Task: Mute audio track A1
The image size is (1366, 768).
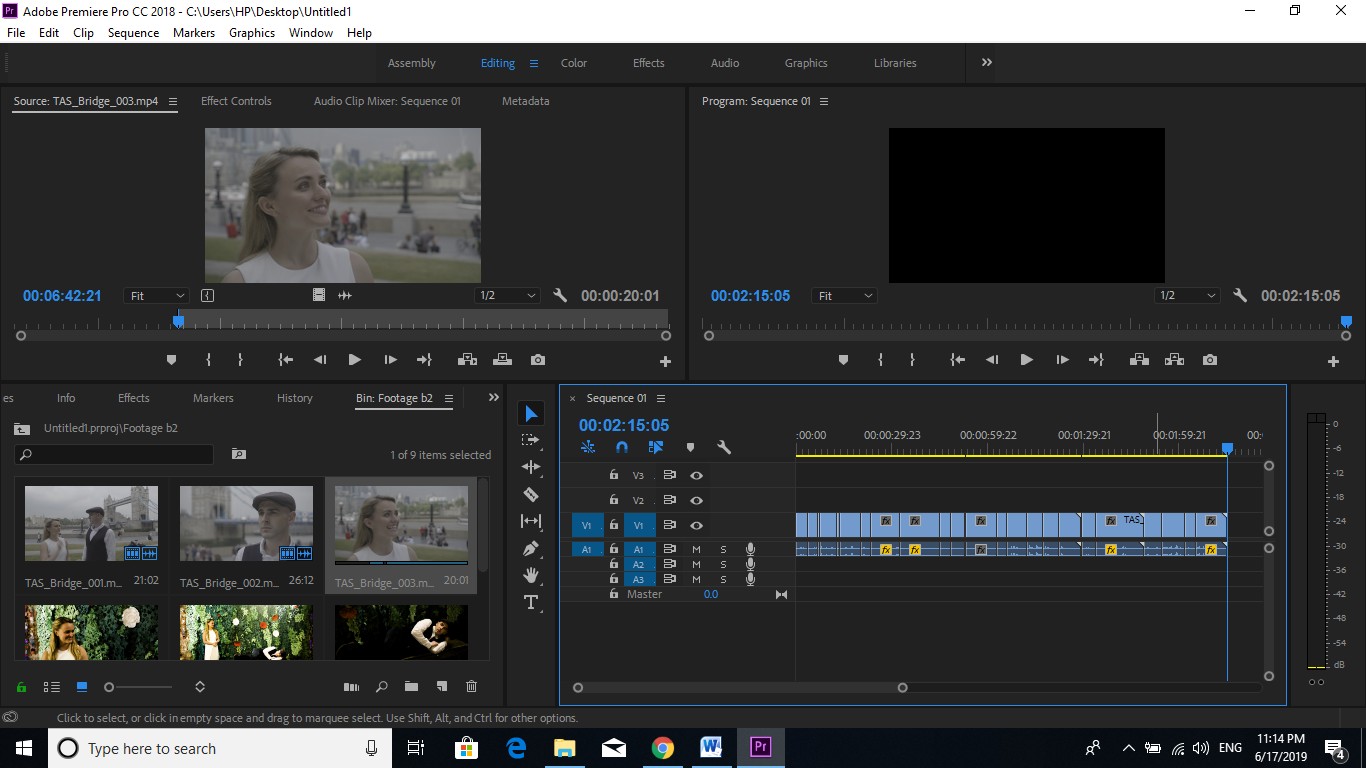Action: click(696, 549)
